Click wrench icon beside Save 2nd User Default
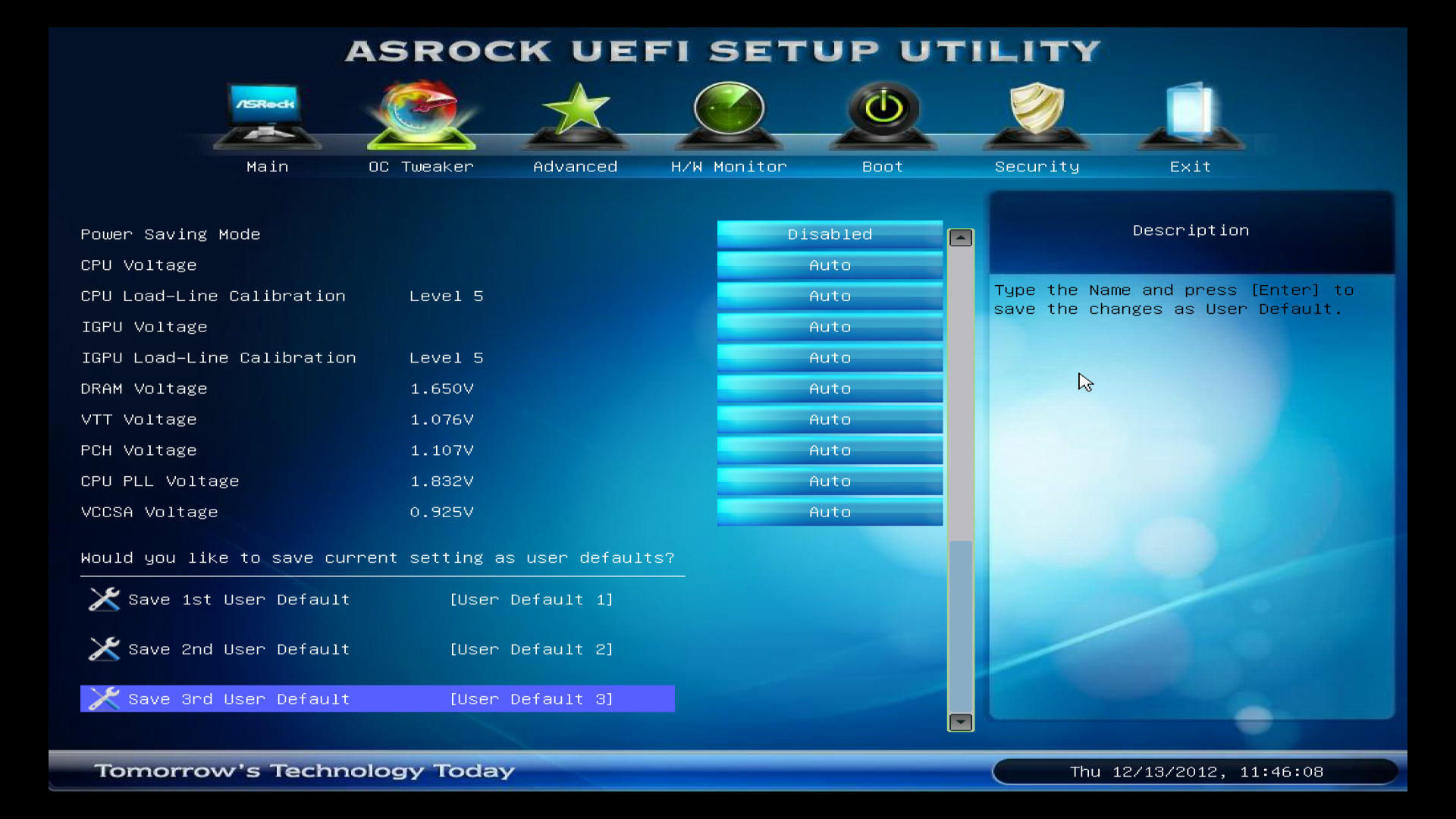The image size is (1456, 819). click(x=104, y=650)
